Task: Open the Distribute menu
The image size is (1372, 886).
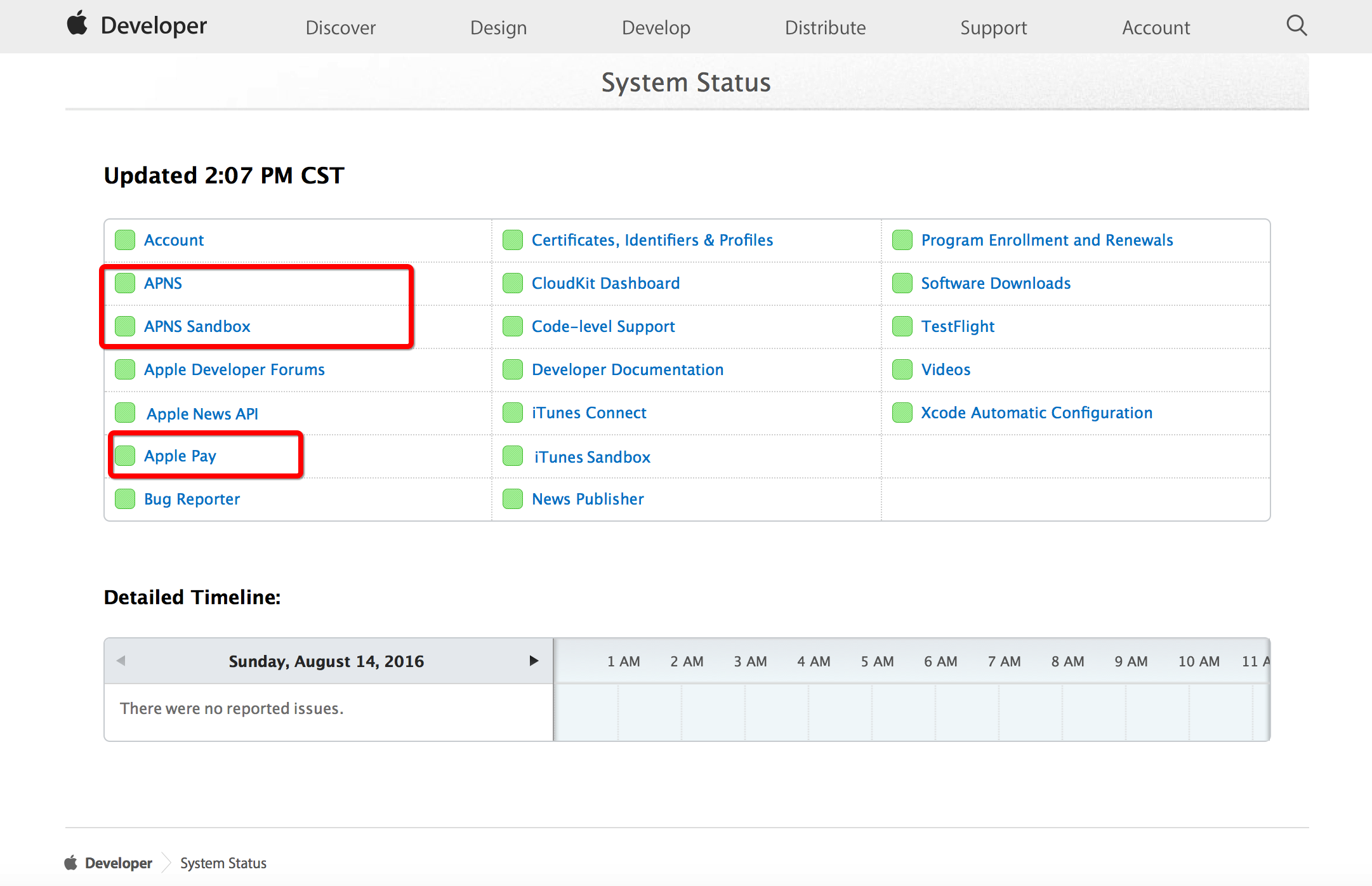Action: (x=825, y=27)
